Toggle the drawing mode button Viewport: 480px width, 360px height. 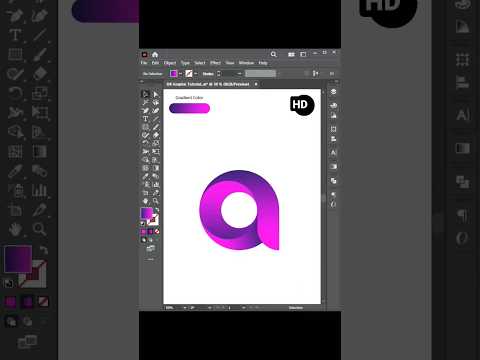tap(143, 240)
